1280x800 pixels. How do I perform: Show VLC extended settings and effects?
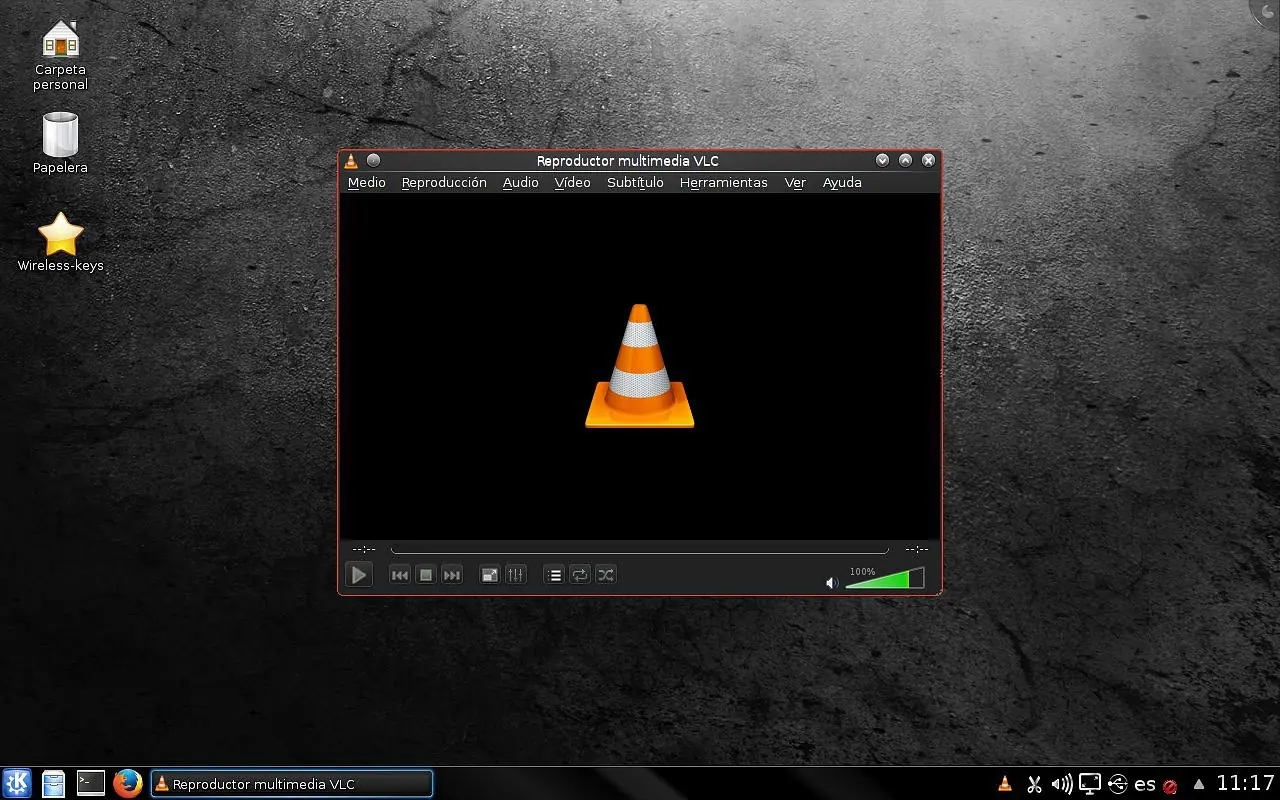515,575
